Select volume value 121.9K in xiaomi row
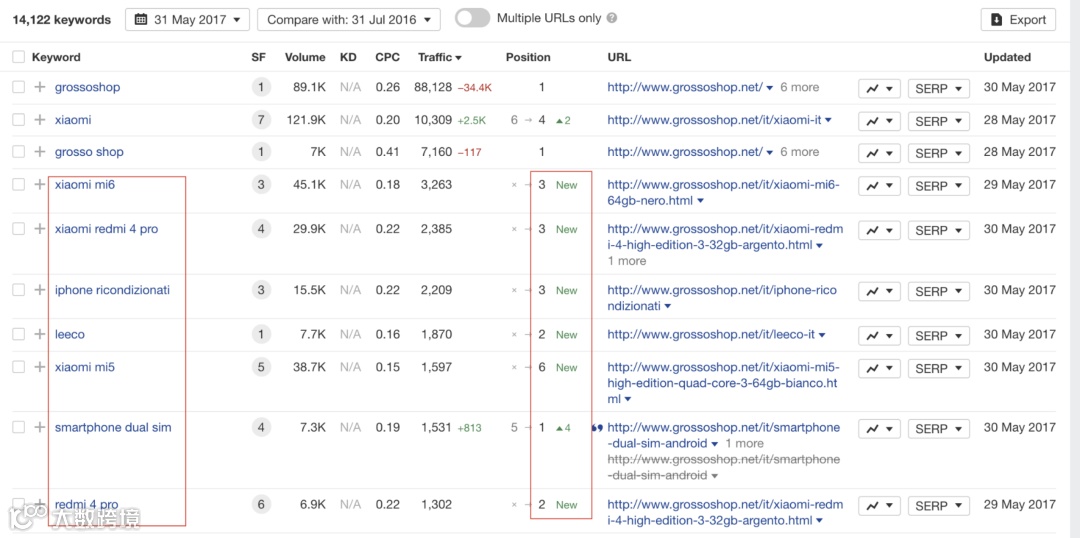The image size is (1080, 538). point(306,120)
